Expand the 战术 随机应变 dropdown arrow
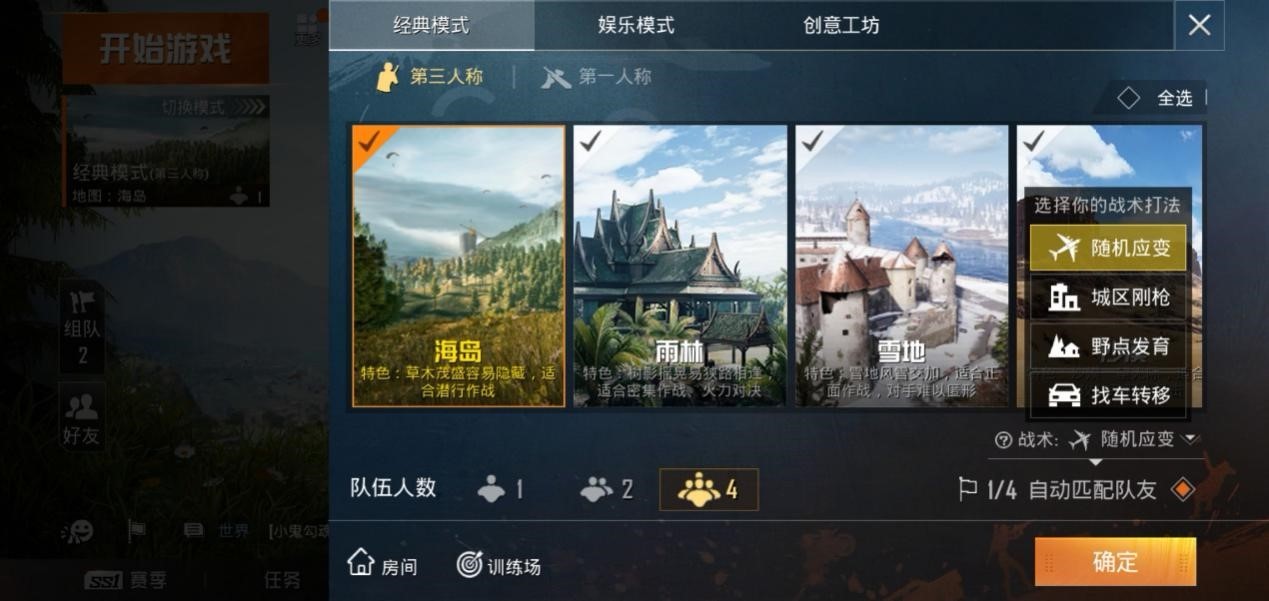 point(1190,439)
